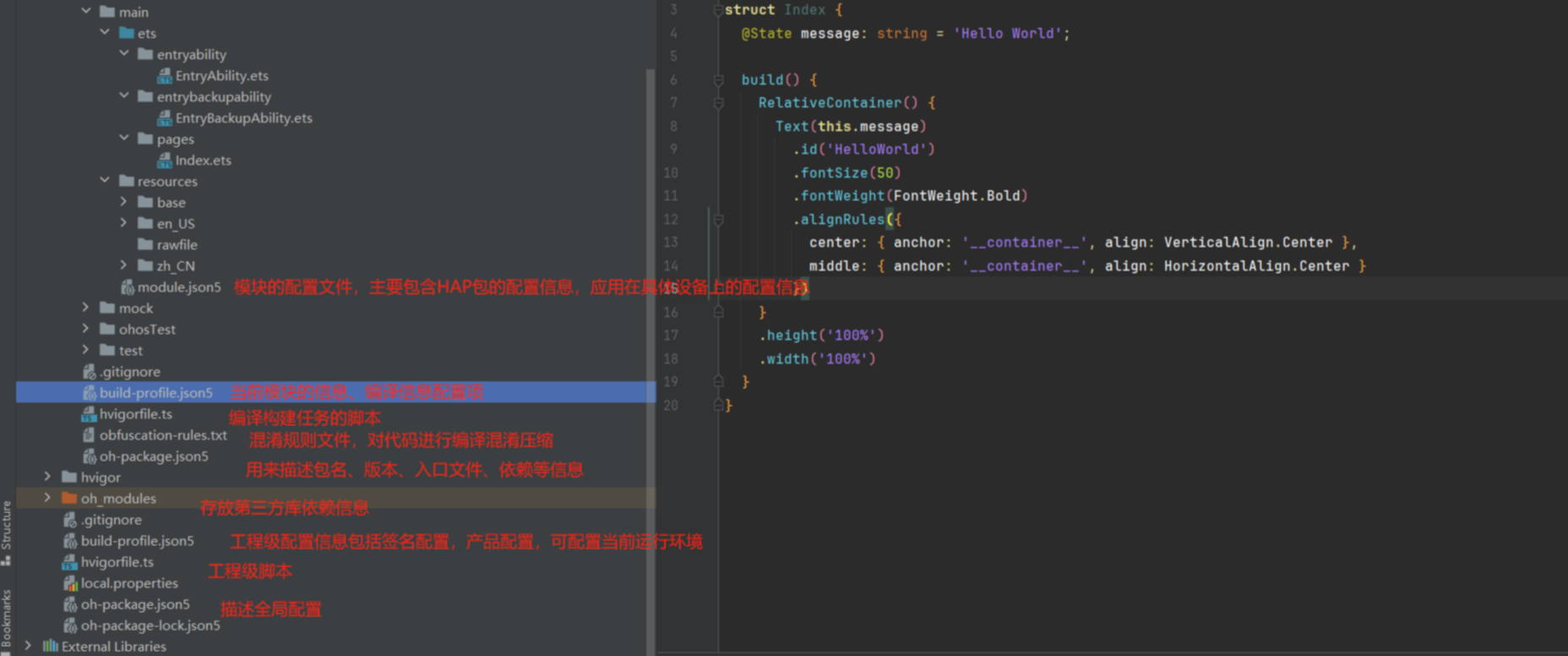
Task: Click the mock folder icon
Action: click(107, 308)
